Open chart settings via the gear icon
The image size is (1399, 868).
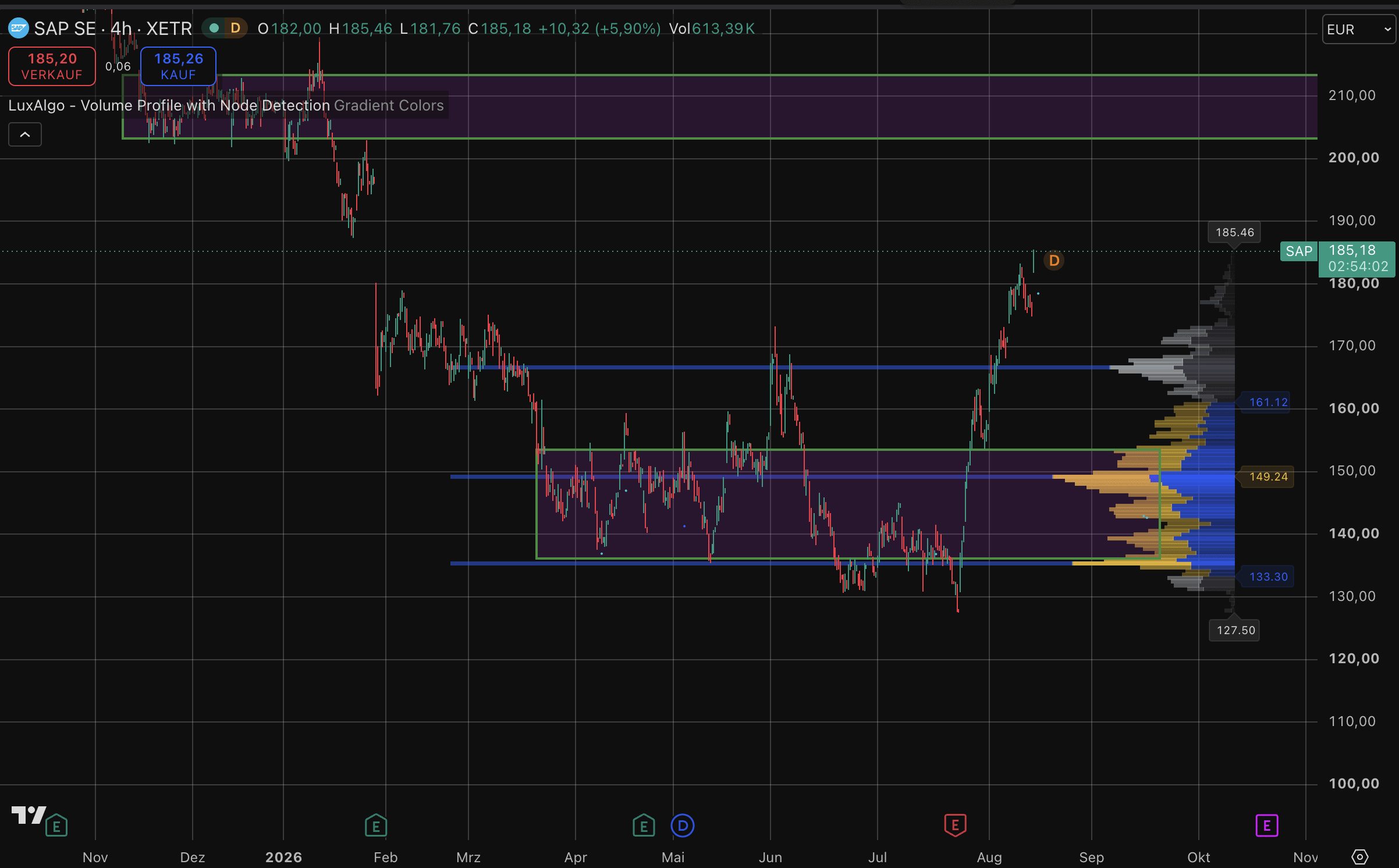[1359, 857]
